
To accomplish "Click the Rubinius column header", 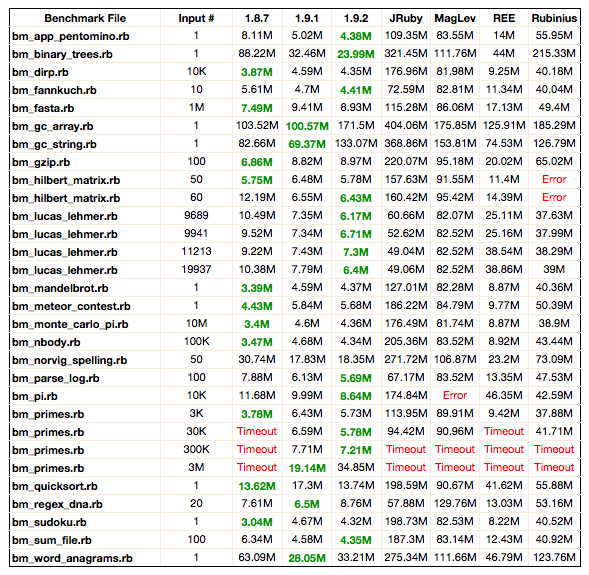I will coord(554,18).
